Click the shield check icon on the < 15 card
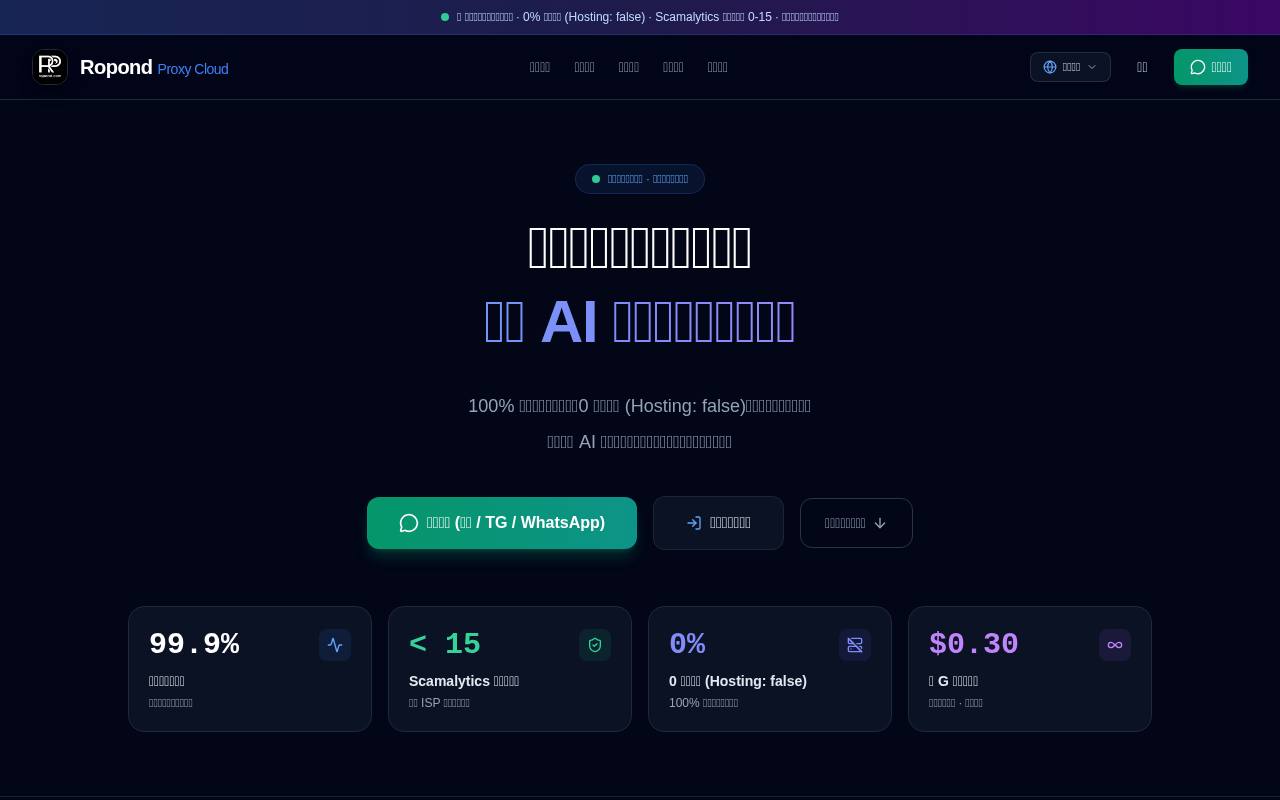 click(595, 645)
